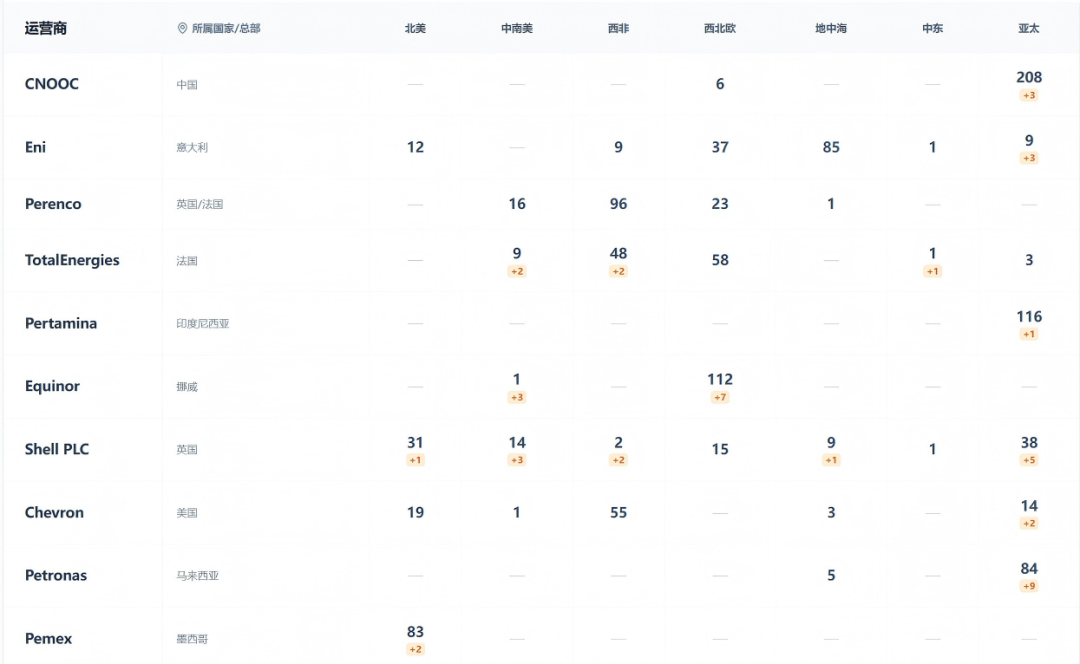Click the 地中海 column header
The height and width of the screenshot is (664, 1080).
pyautogui.click(x=830, y=29)
